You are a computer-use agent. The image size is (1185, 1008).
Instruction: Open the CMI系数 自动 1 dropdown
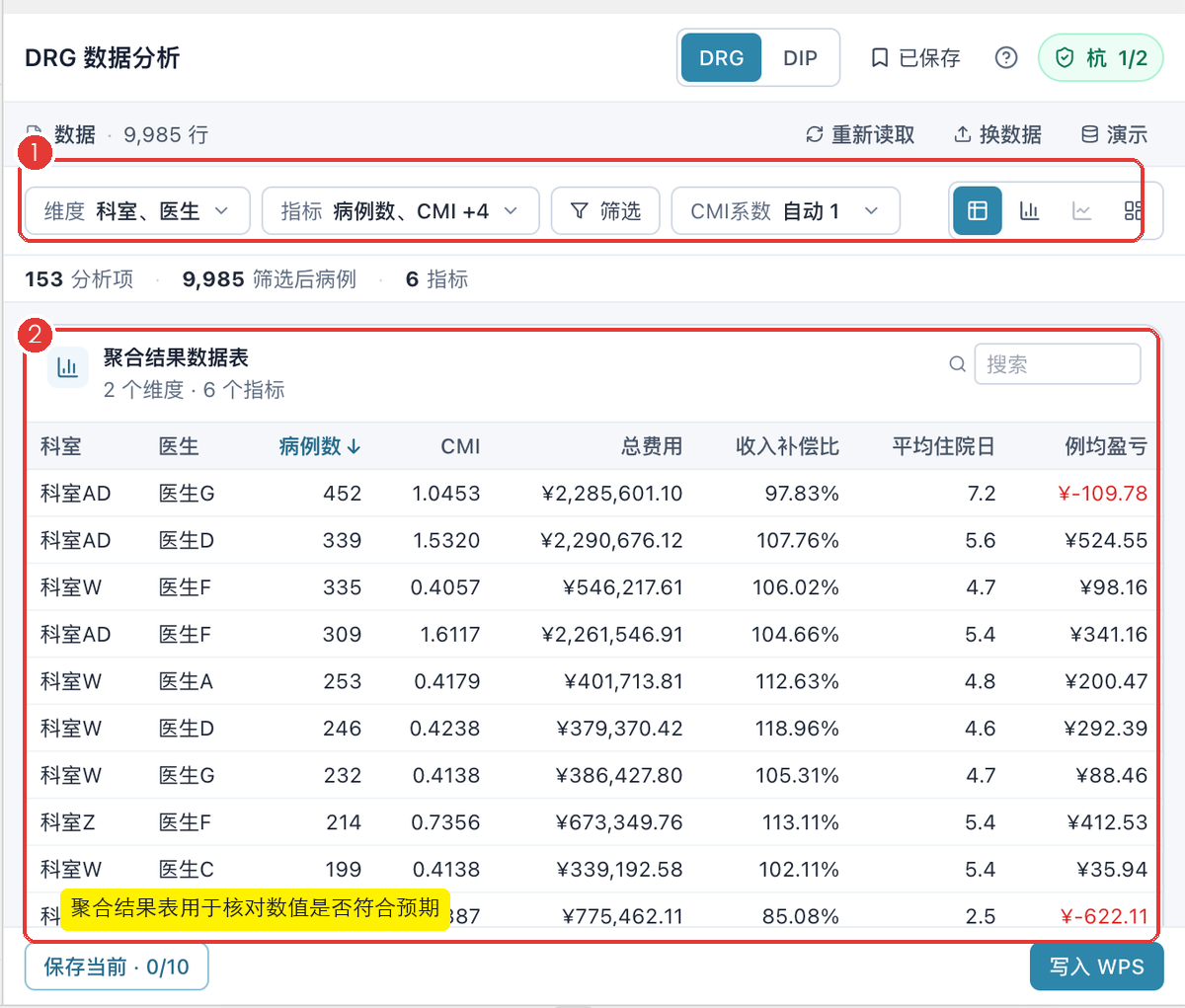(785, 211)
